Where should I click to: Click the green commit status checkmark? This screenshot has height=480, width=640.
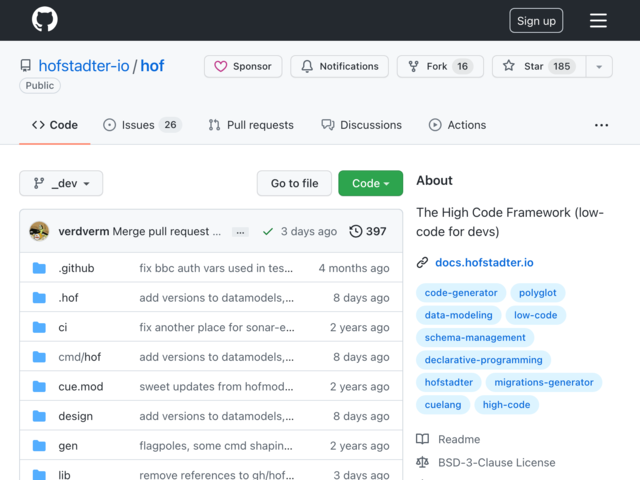click(x=268, y=232)
